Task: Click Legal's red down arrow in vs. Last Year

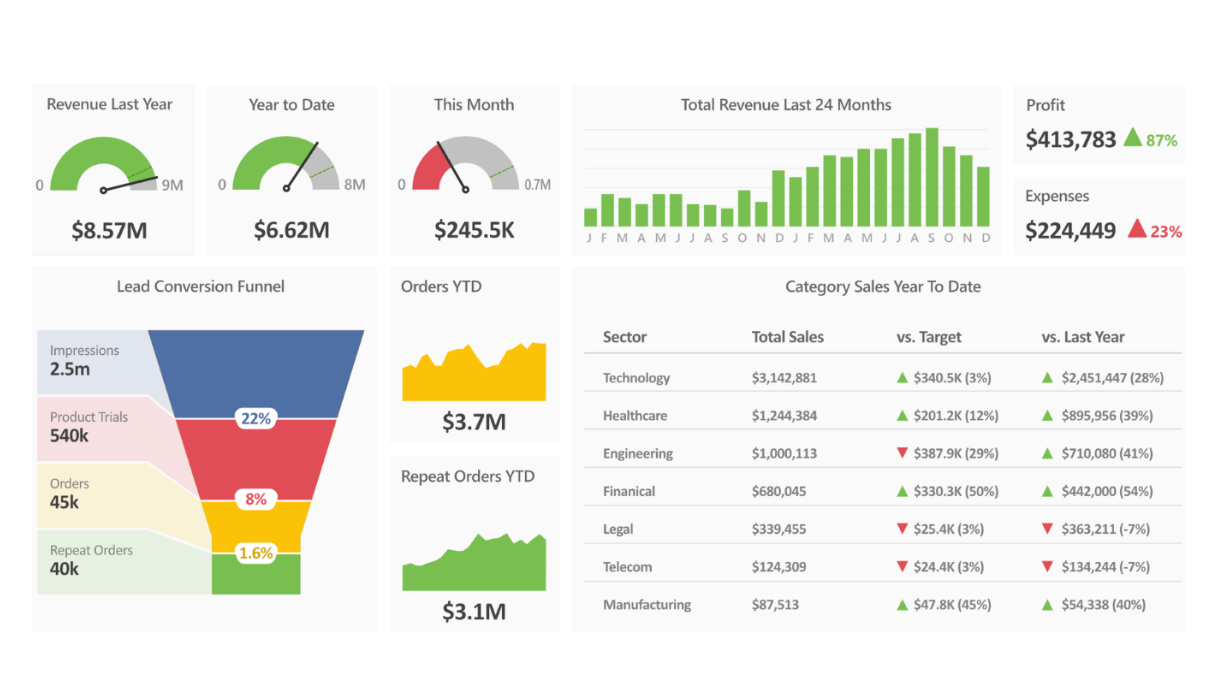Action: point(1048,529)
